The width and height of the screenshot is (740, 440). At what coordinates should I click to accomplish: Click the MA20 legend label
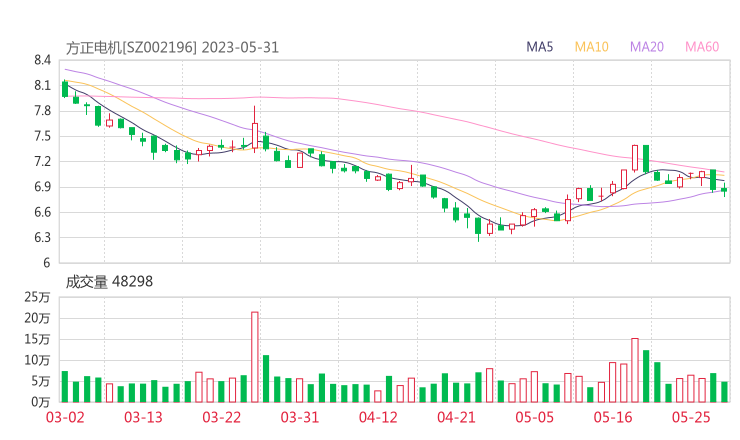point(647,47)
